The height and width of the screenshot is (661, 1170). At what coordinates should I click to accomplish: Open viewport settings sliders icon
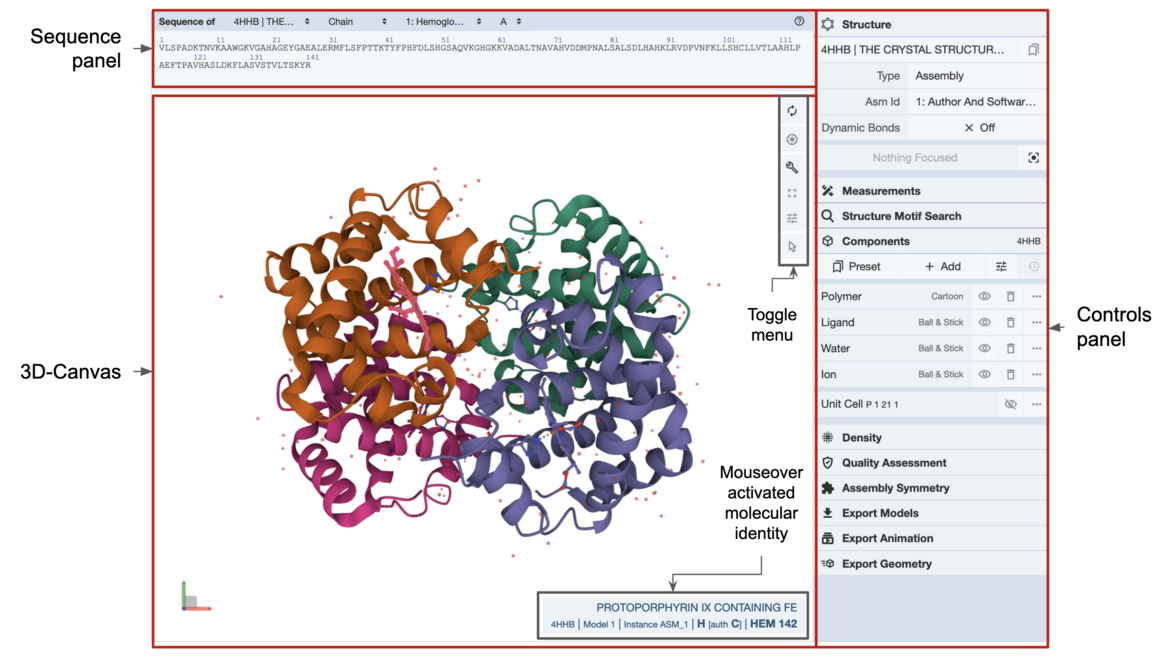[x=792, y=219]
